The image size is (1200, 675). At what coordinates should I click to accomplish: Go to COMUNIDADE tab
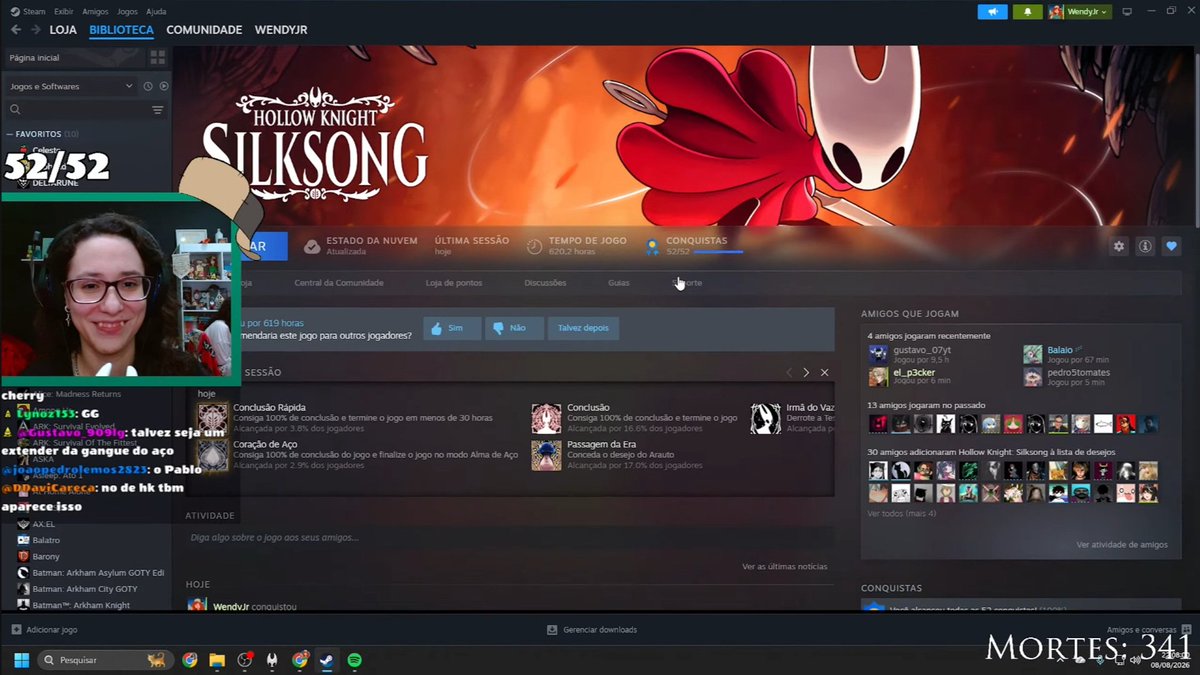[x=204, y=30]
